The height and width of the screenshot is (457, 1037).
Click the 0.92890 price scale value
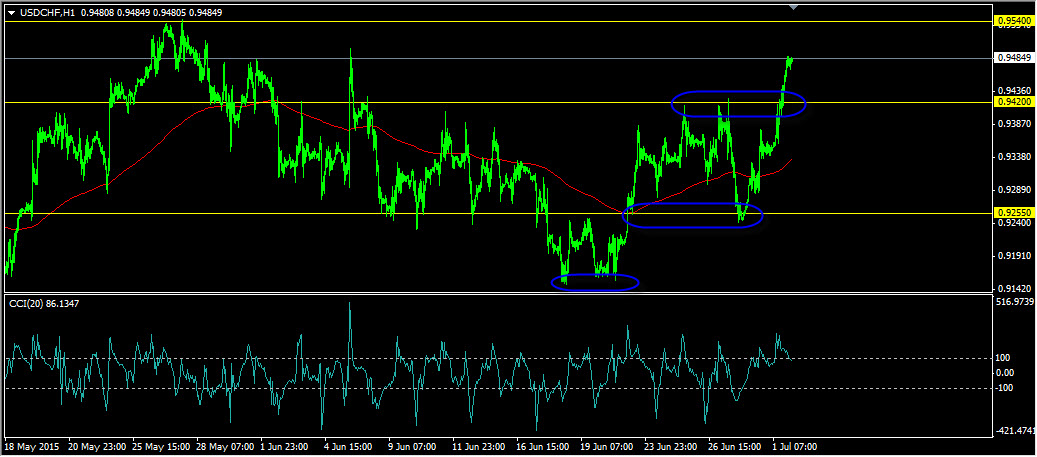pyautogui.click(x=1013, y=190)
